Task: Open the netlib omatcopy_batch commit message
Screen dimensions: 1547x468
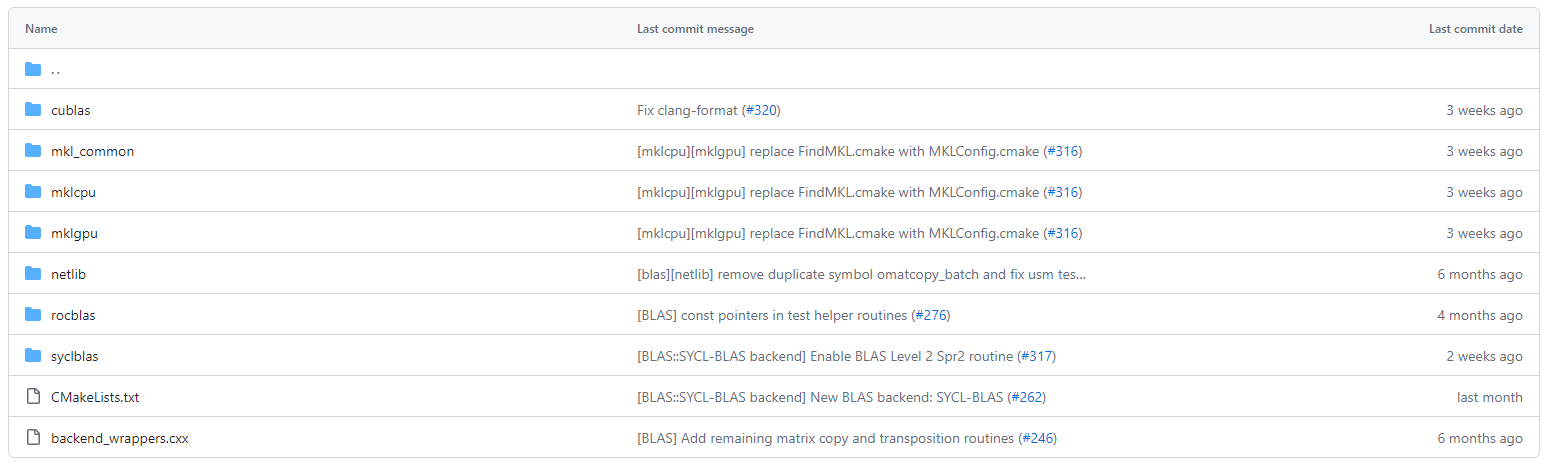Action: pos(860,274)
